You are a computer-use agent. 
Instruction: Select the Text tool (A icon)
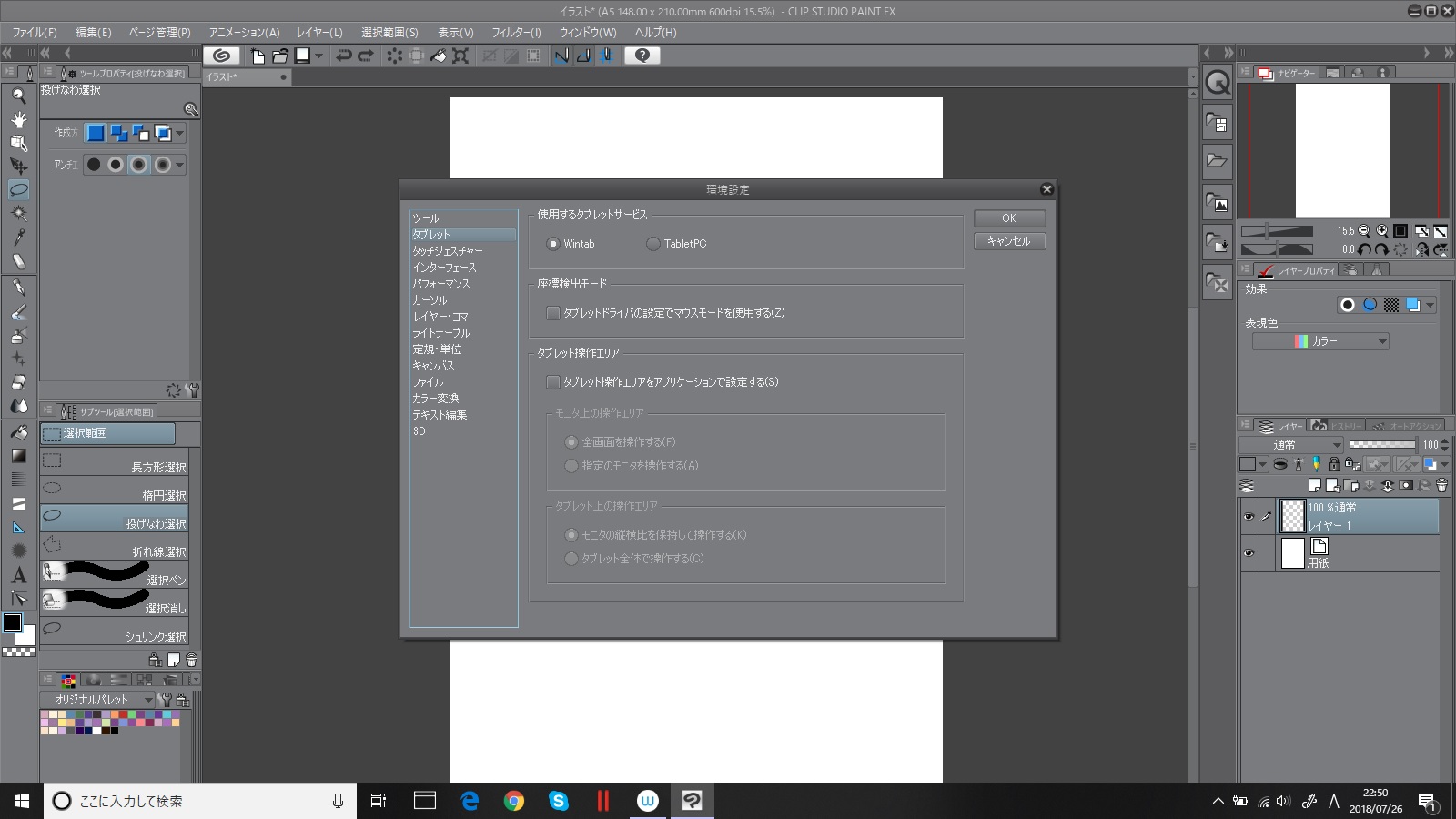(x=18, y=575)
